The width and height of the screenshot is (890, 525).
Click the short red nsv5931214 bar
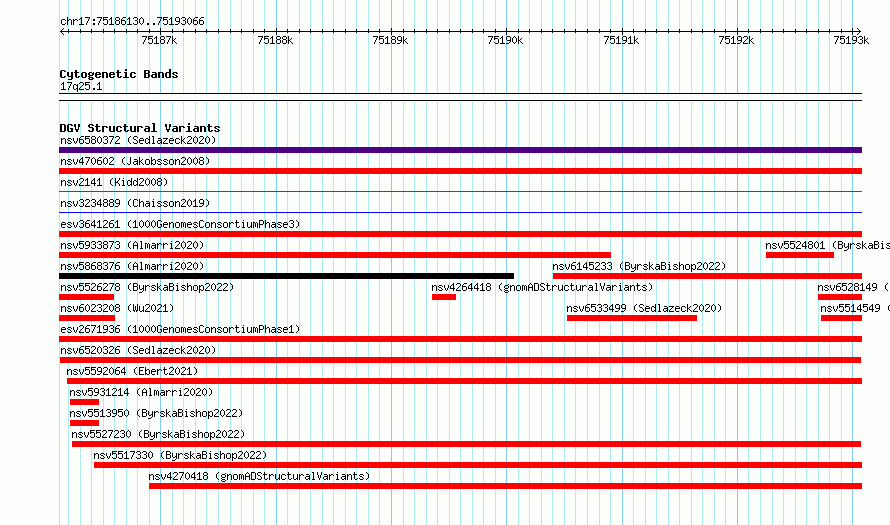tap(85, 402)
